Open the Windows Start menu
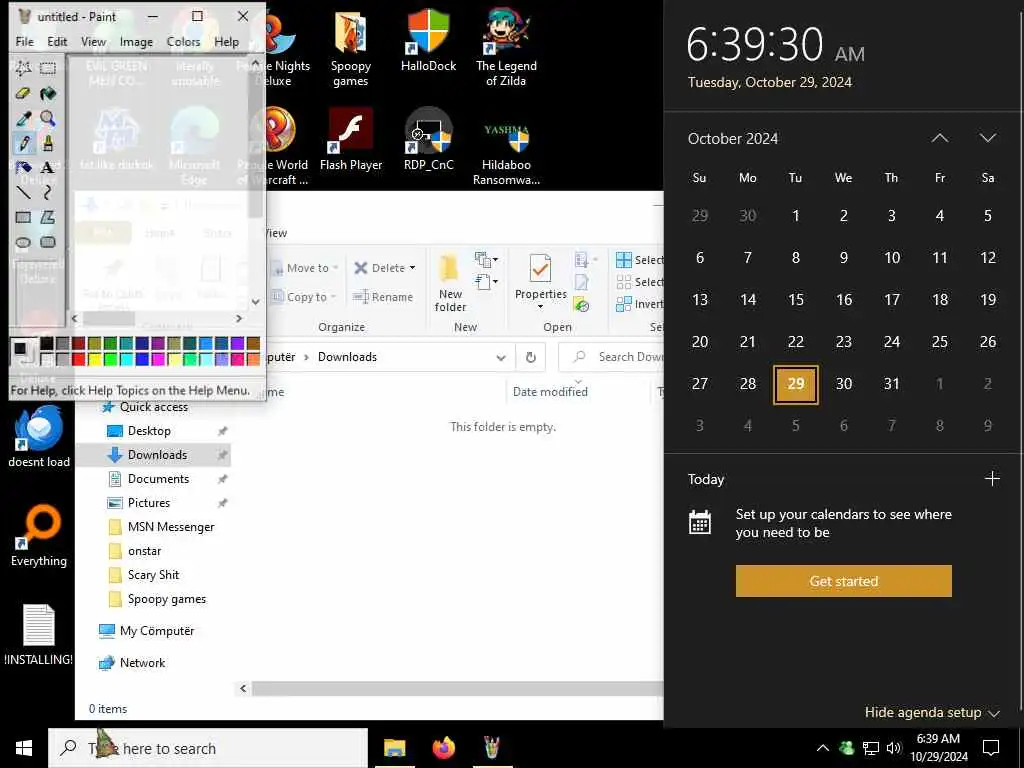 pos(24,748)
